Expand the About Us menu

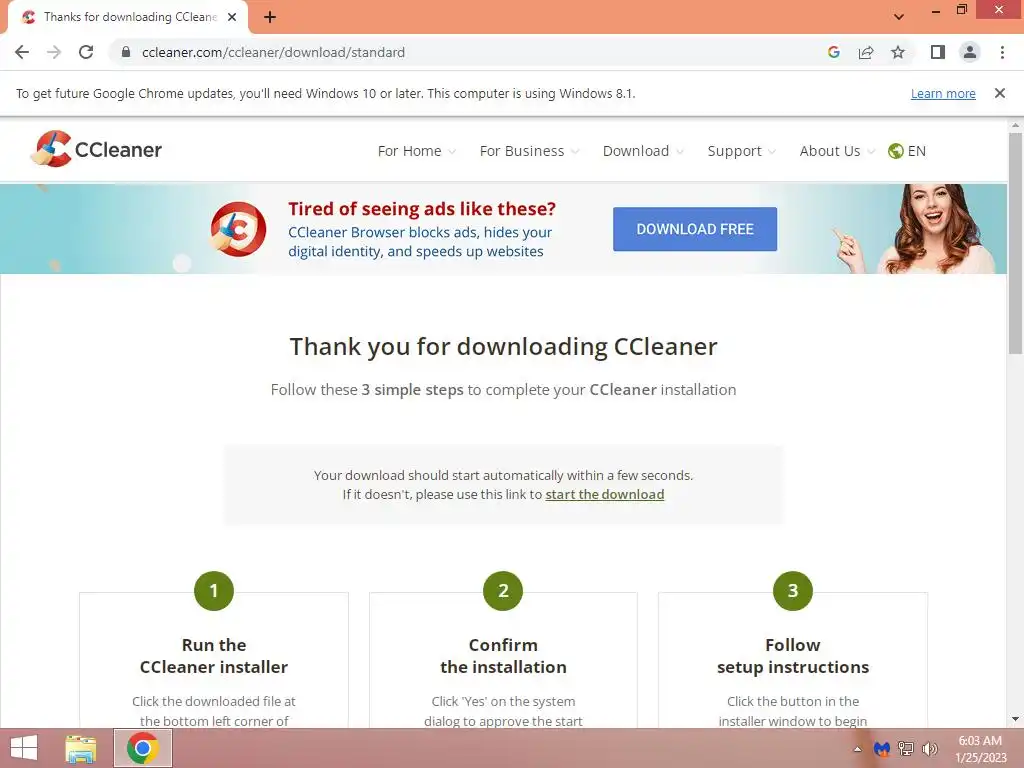tap(837, 151)
